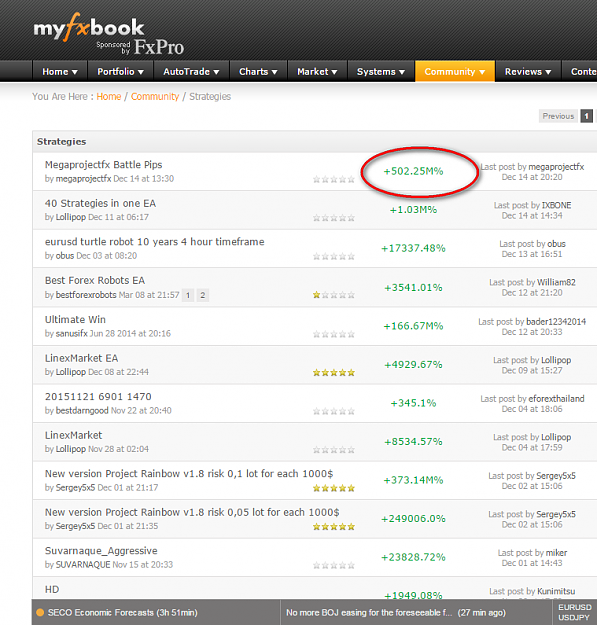Image resolution: width=597 pixels, height=625 pixels.
Task: Open the Charts menu
Action: (x=258, y=72)
